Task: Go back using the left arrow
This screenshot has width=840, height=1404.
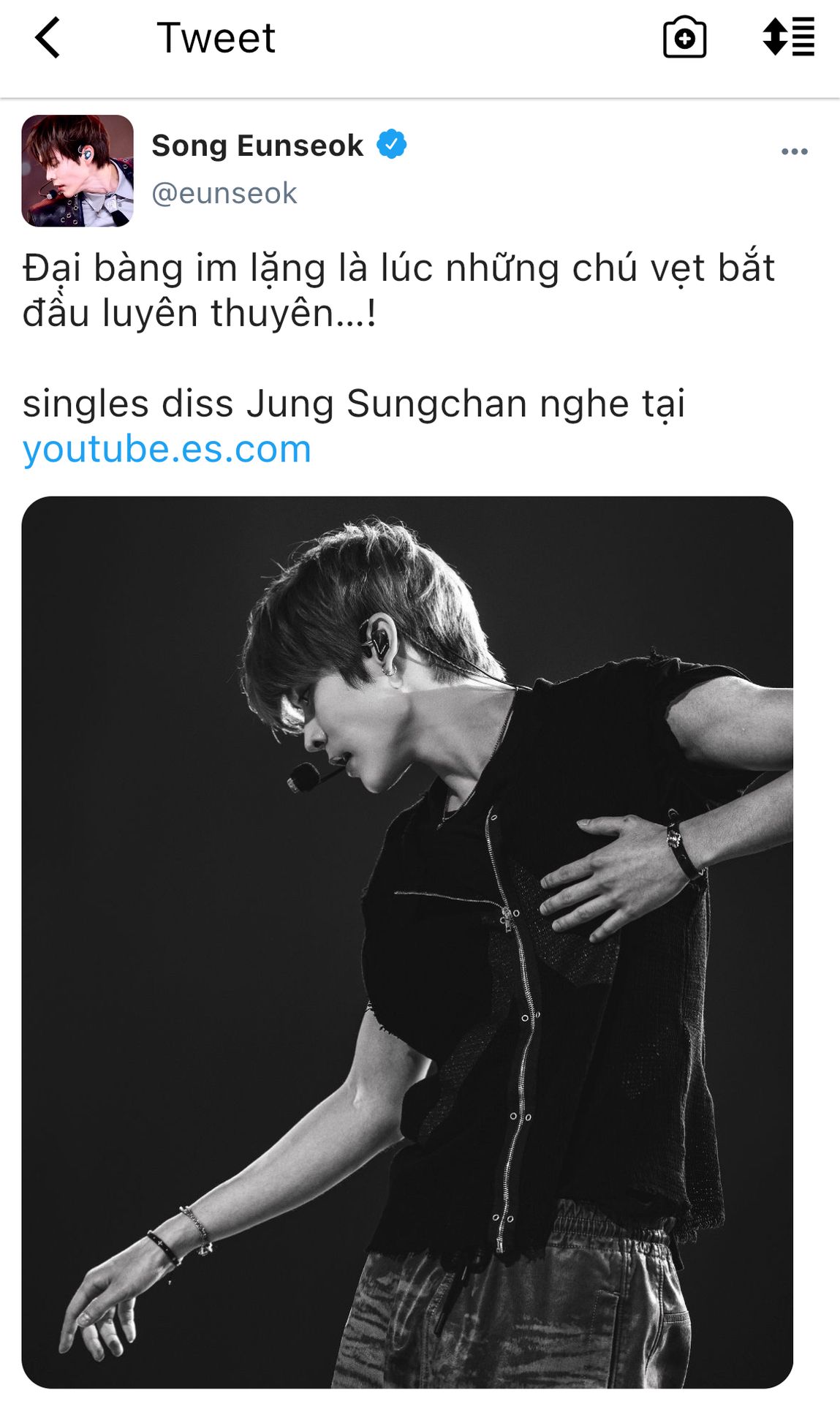Action: click(x=48, y=37)
